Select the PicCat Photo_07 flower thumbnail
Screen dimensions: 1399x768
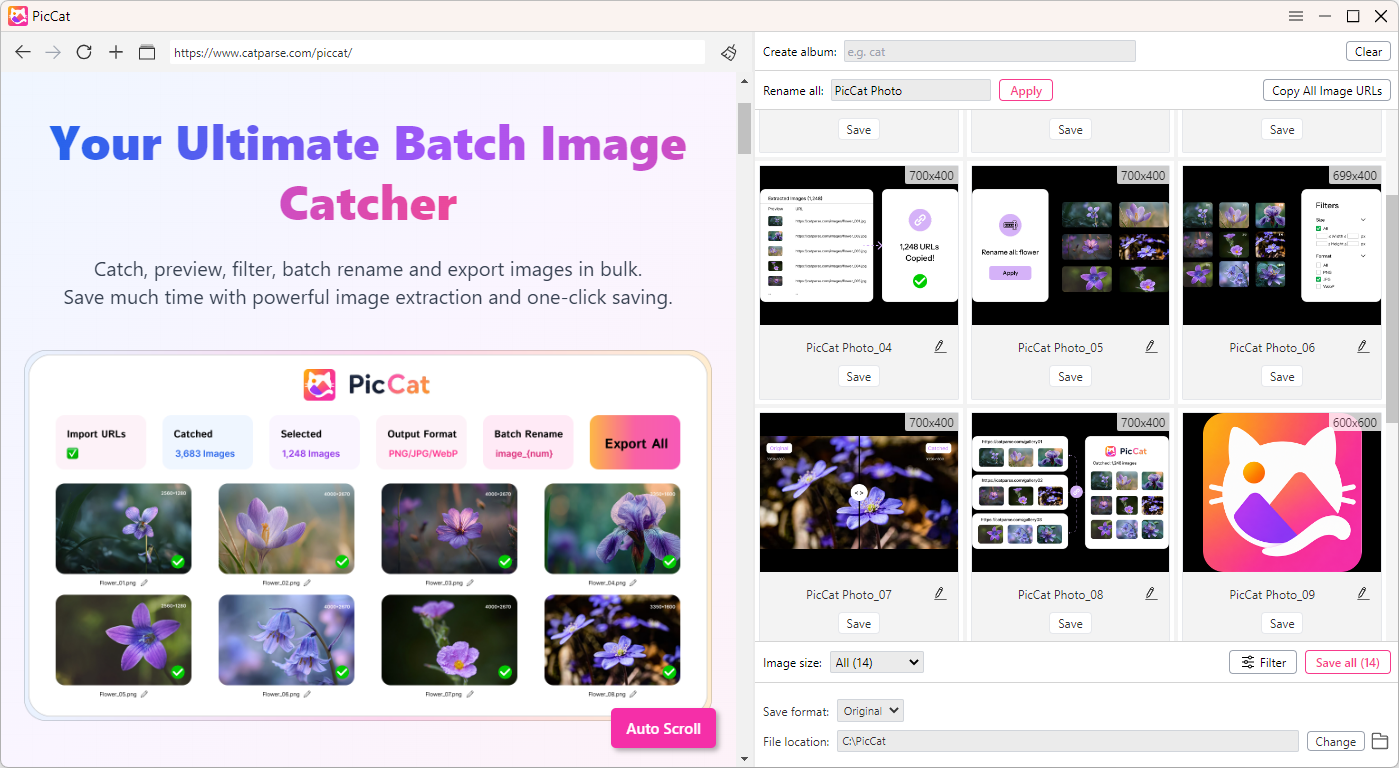pyautogui.click(x=859, y=492)
